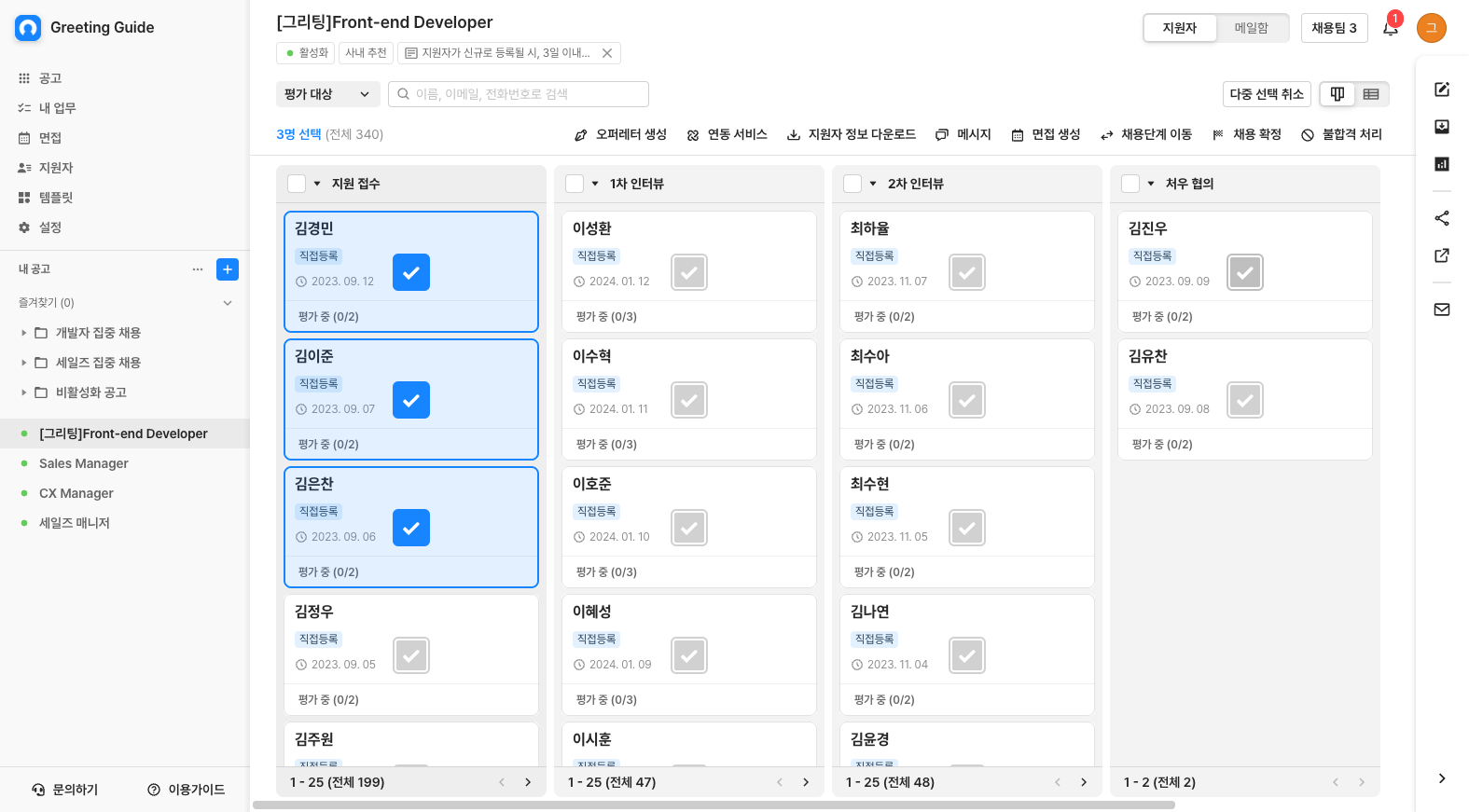Remove the automation tag with X icon
Screen dimensions: 1469x812
[x=607, y=53]
